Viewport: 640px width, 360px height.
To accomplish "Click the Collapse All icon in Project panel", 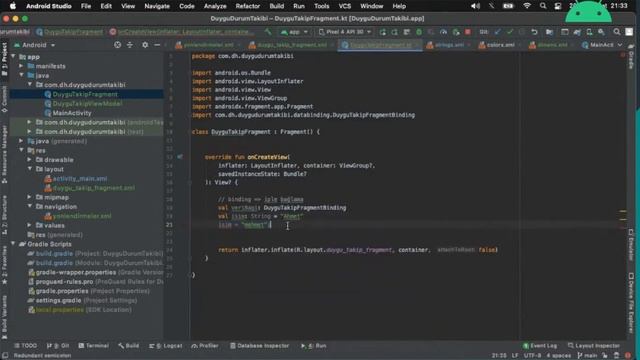I will [x=130, y=45].
